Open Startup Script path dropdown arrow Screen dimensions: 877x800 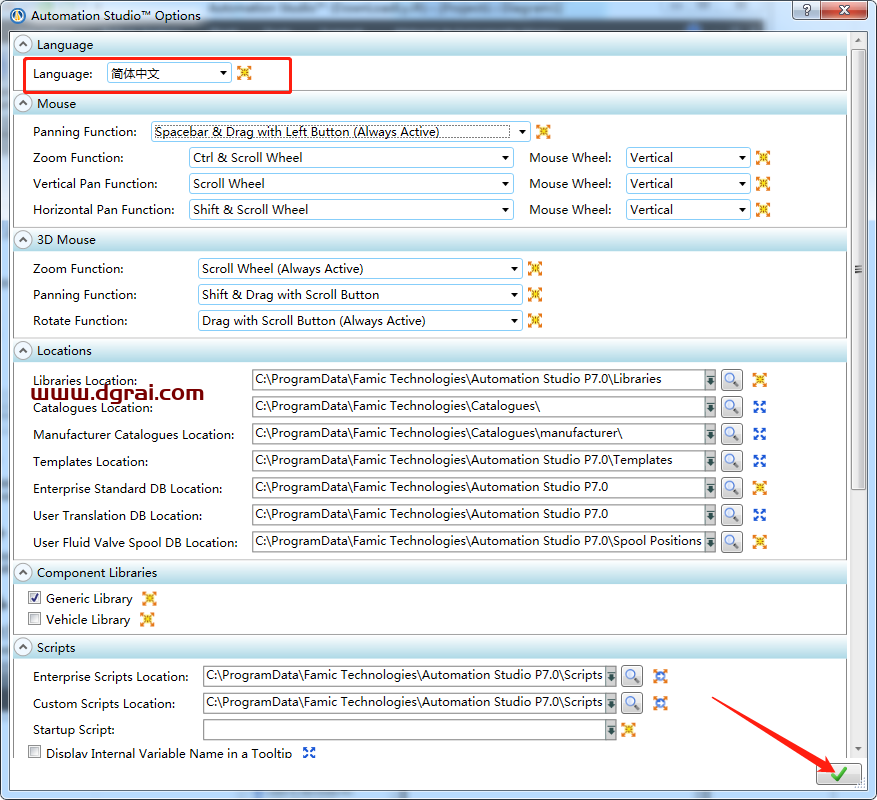611,730
